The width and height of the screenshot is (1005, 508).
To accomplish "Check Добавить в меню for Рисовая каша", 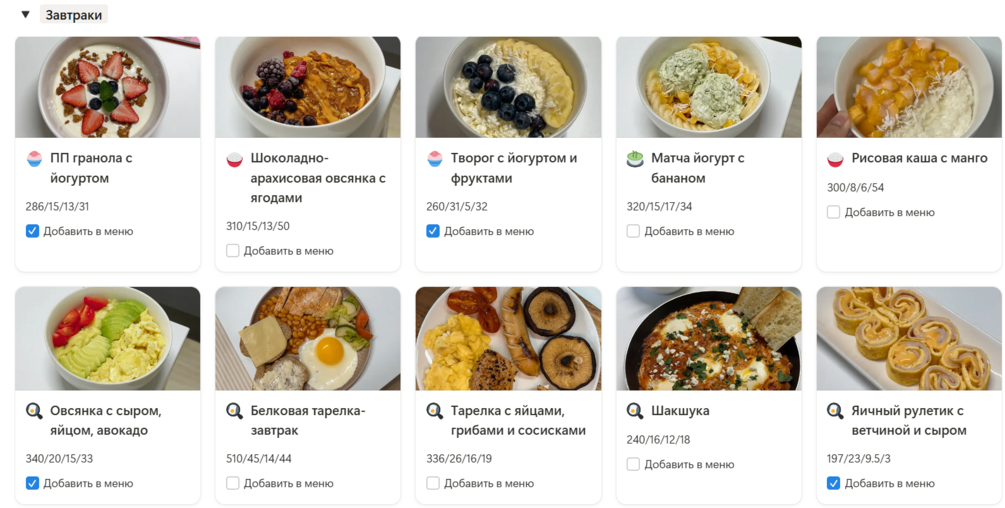I will click(x=833, y=212).
